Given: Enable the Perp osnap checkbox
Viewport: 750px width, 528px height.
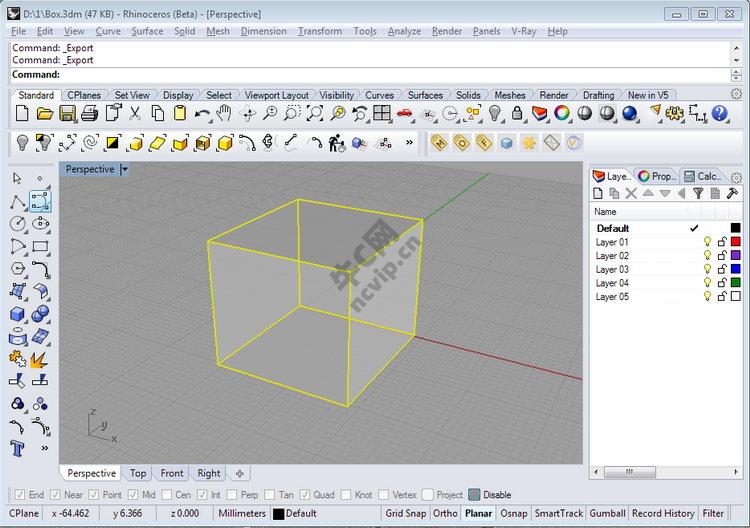Looking at the screenshot, I should click(x=232, y=495).
